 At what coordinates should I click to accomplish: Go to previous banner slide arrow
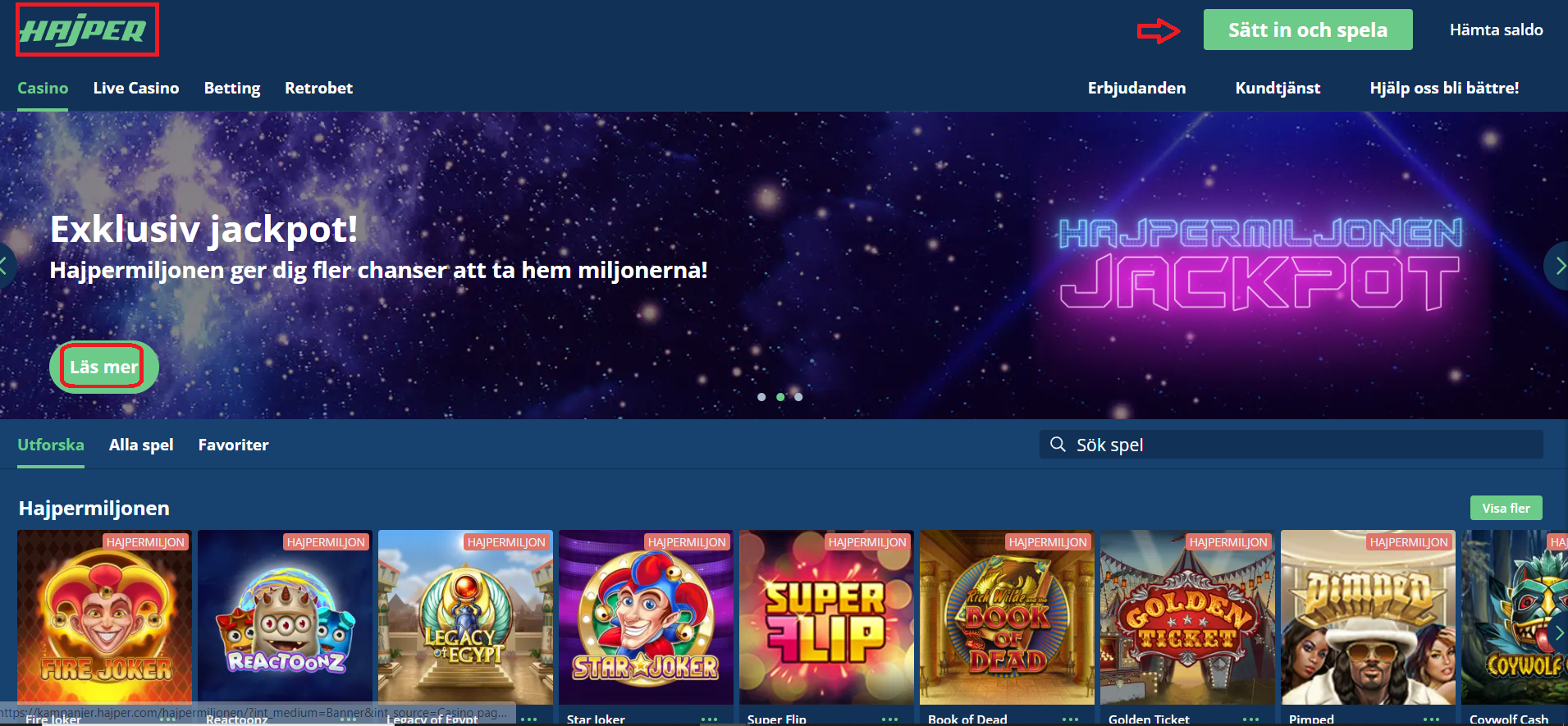coord(7,266)
